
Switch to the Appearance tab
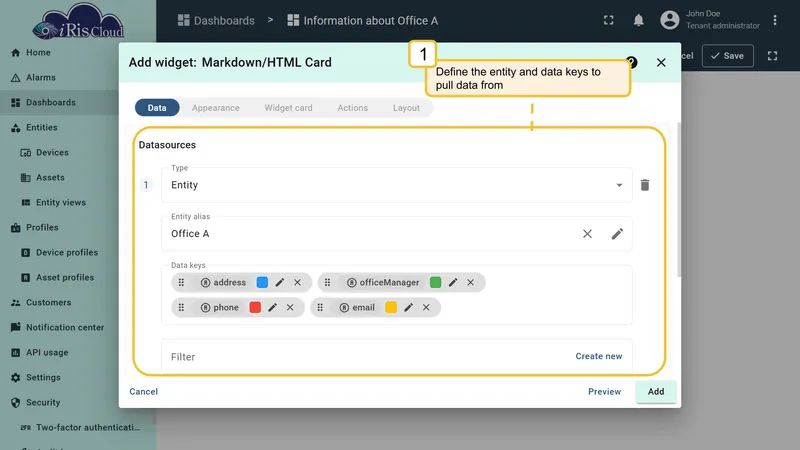click(215, 108)
